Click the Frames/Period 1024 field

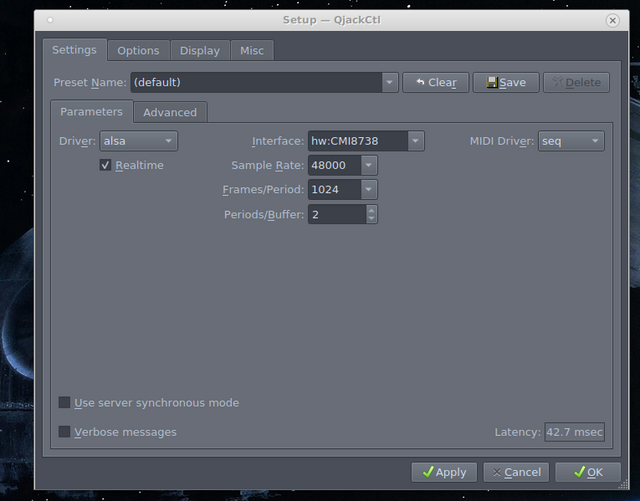click(335, 189)
